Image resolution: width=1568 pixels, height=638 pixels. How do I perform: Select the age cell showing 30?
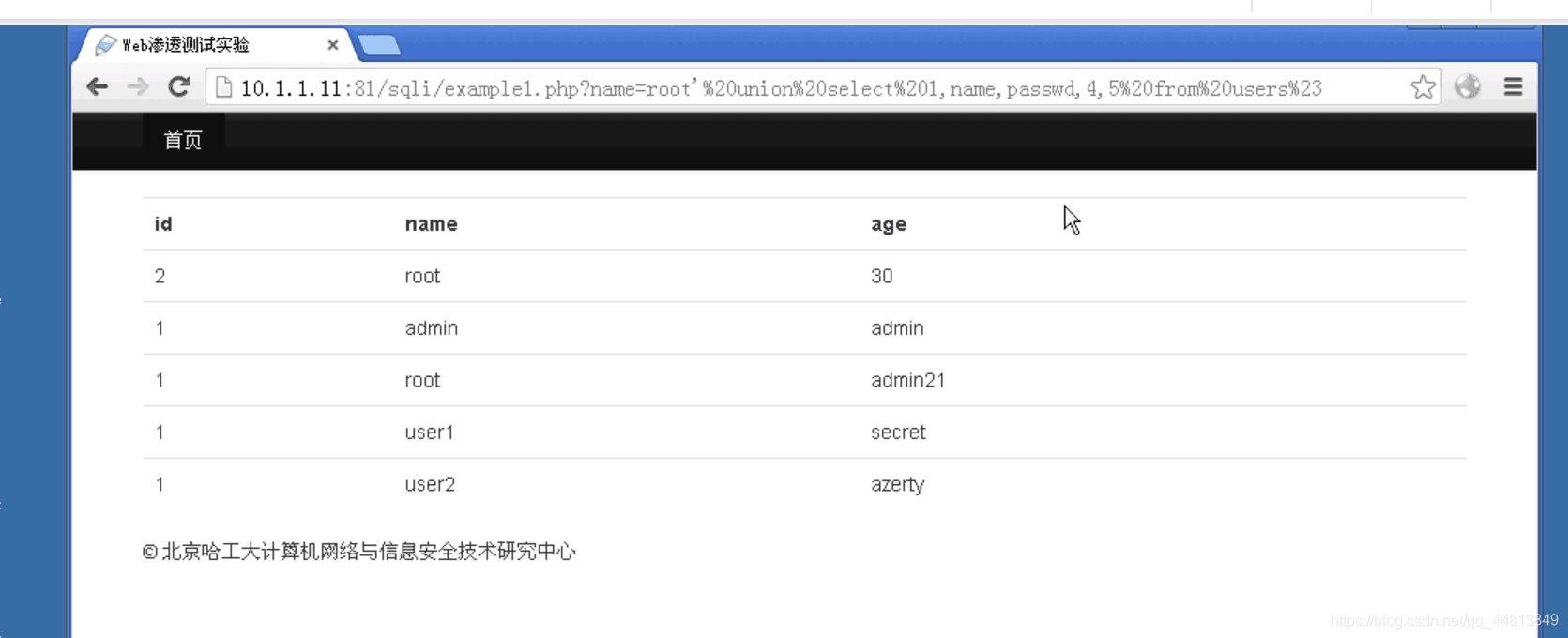click(x=882, y=276)
